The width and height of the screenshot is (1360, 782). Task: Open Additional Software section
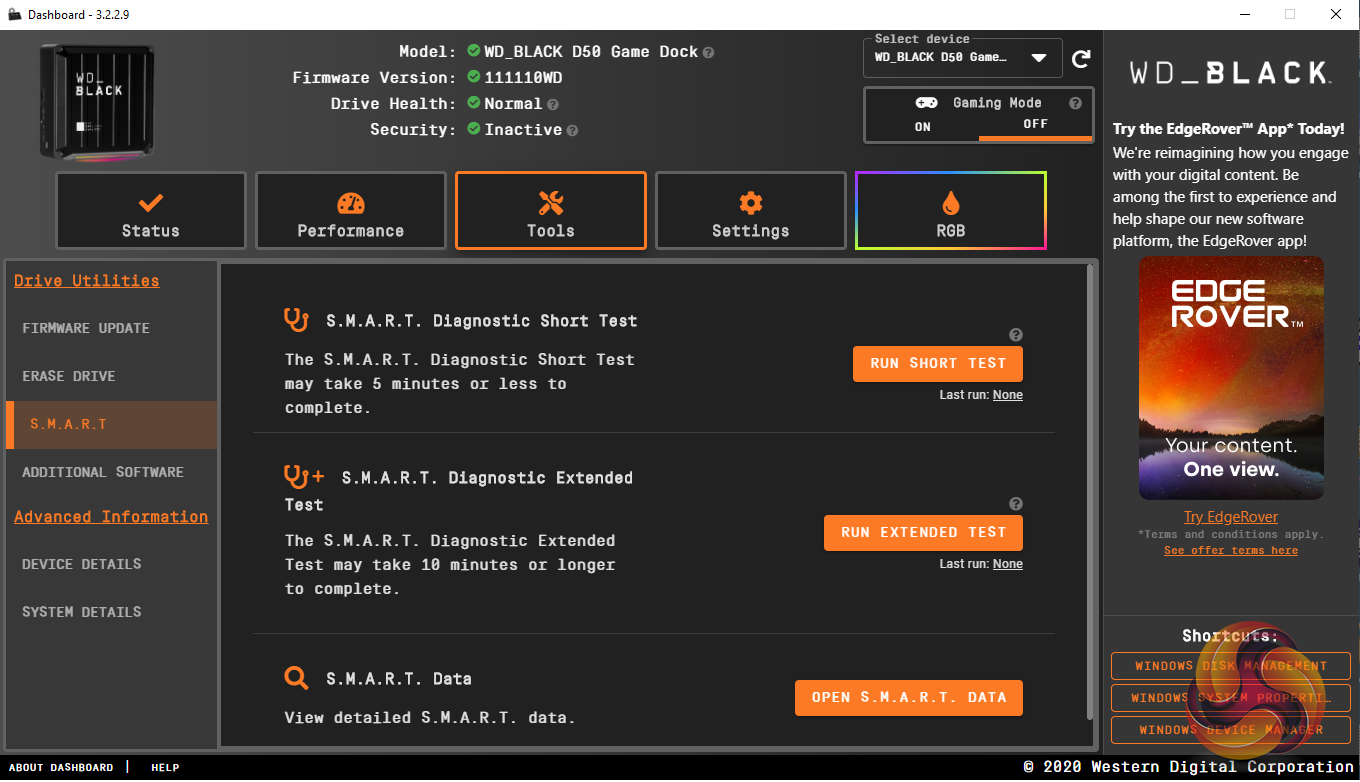(x=111, y=472)
